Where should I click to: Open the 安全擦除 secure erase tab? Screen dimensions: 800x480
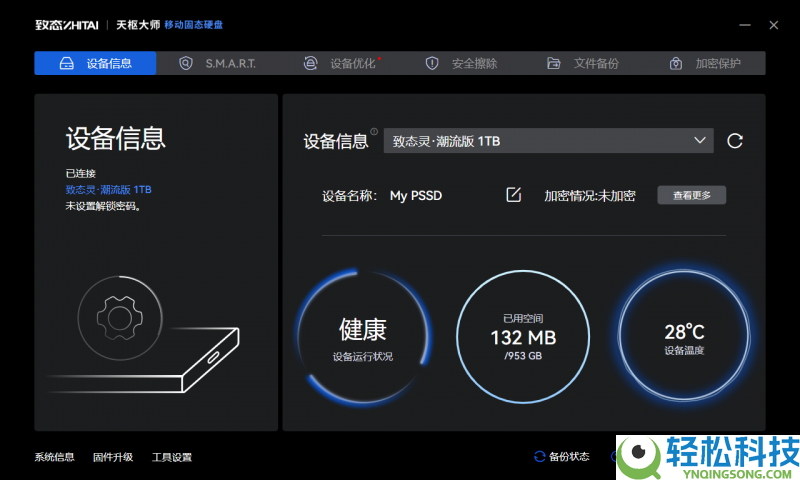coord(462,64)
